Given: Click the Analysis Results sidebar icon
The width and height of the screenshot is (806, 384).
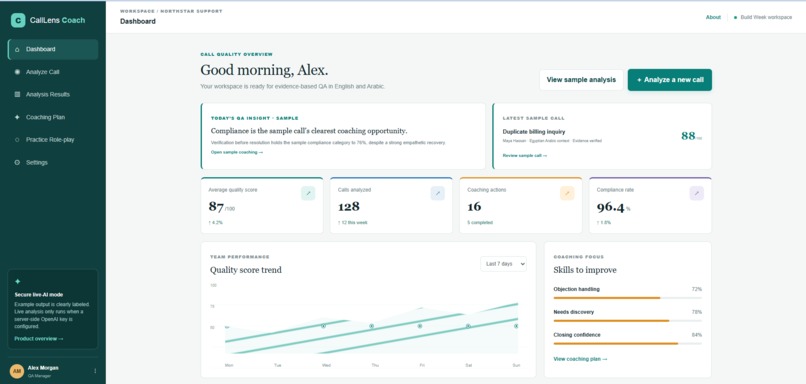Looking at the screenshot, I should coord(17,95).
